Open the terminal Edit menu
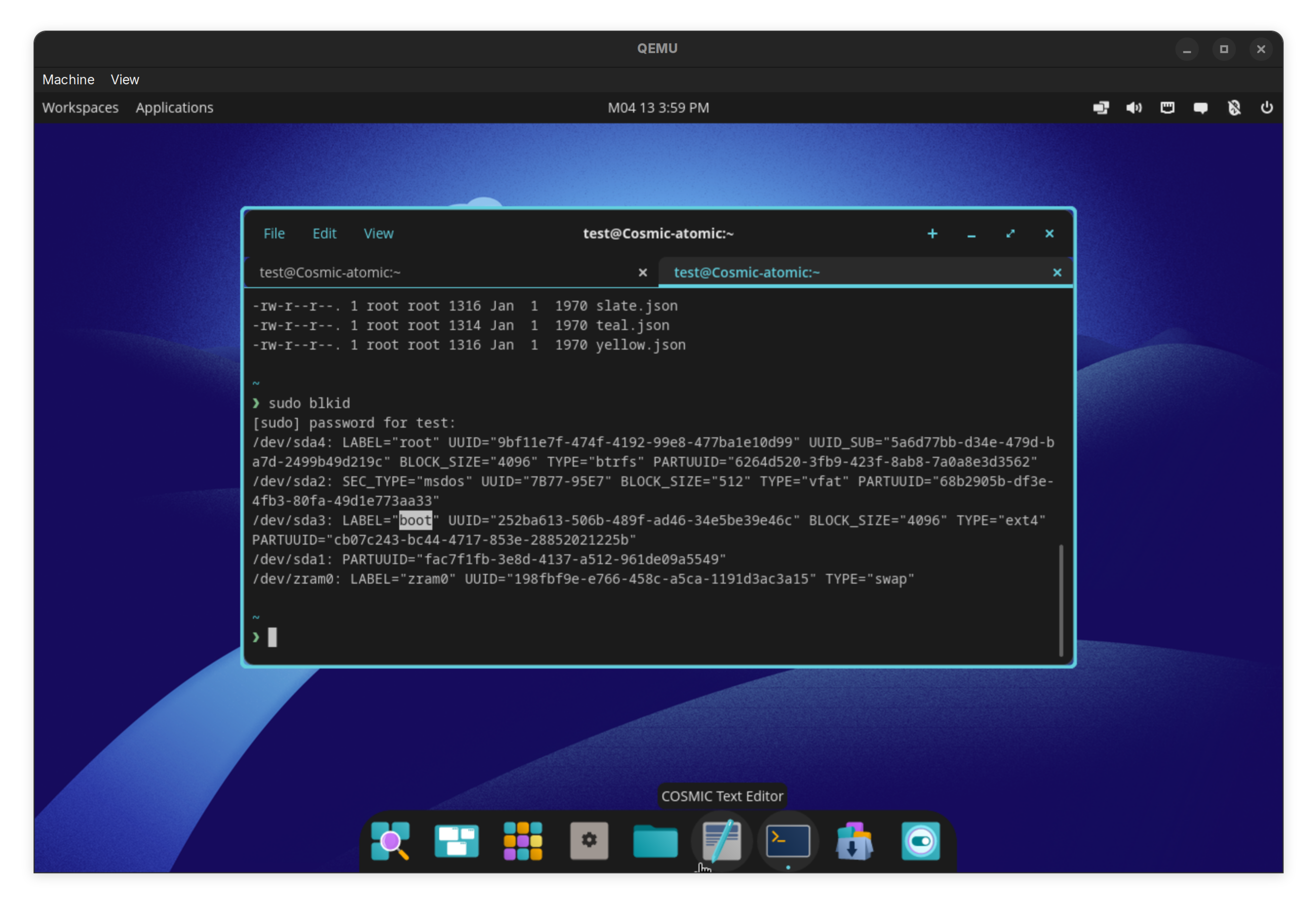 click(x=325, y=234)
